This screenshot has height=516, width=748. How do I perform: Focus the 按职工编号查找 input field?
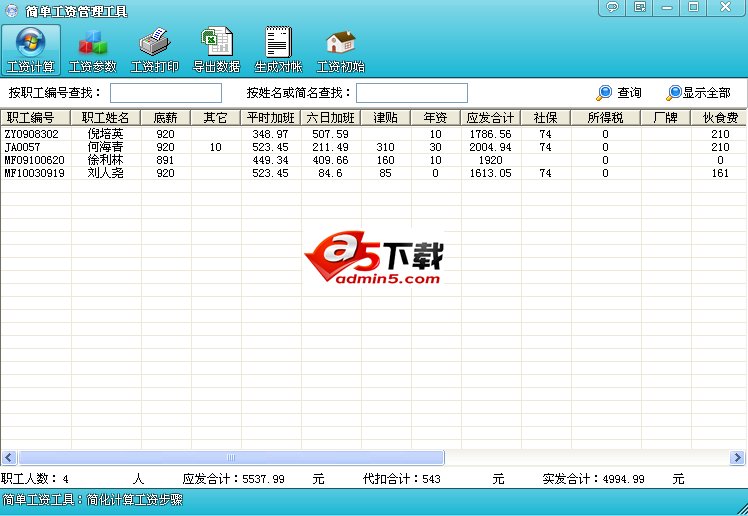tap(166, 93)
